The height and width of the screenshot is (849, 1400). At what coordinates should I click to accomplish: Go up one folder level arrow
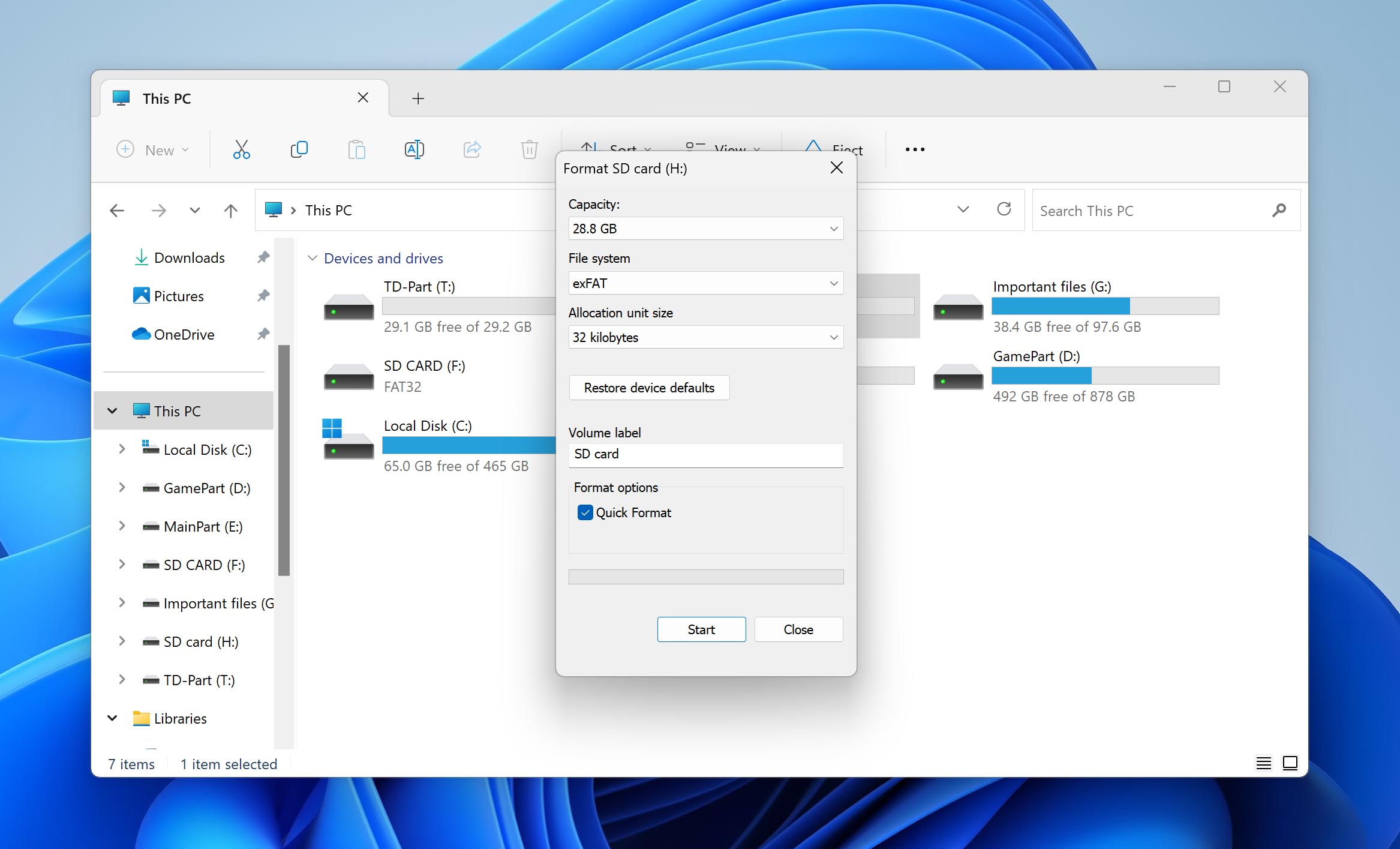tap(230, 211)
